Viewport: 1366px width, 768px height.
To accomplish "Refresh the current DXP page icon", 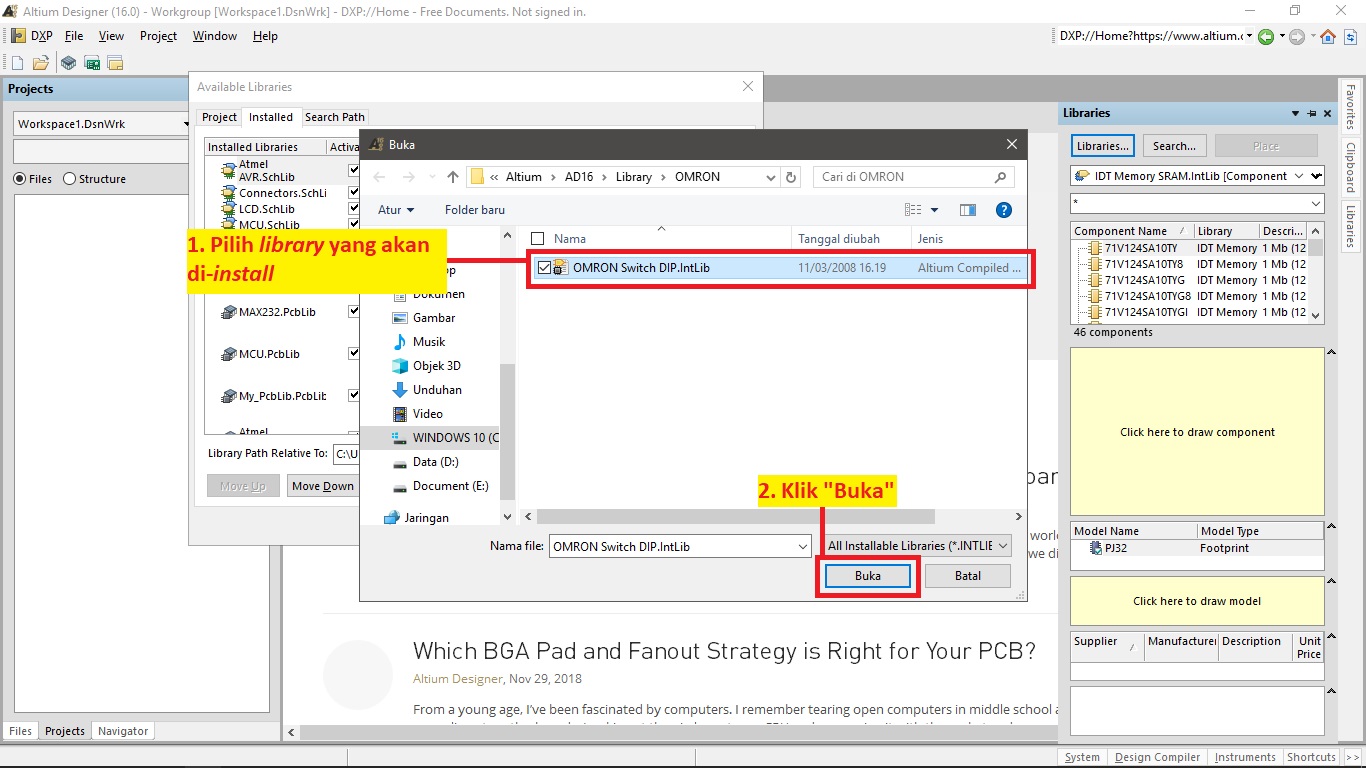I will pyautogui.click(x=1350, y=36).
